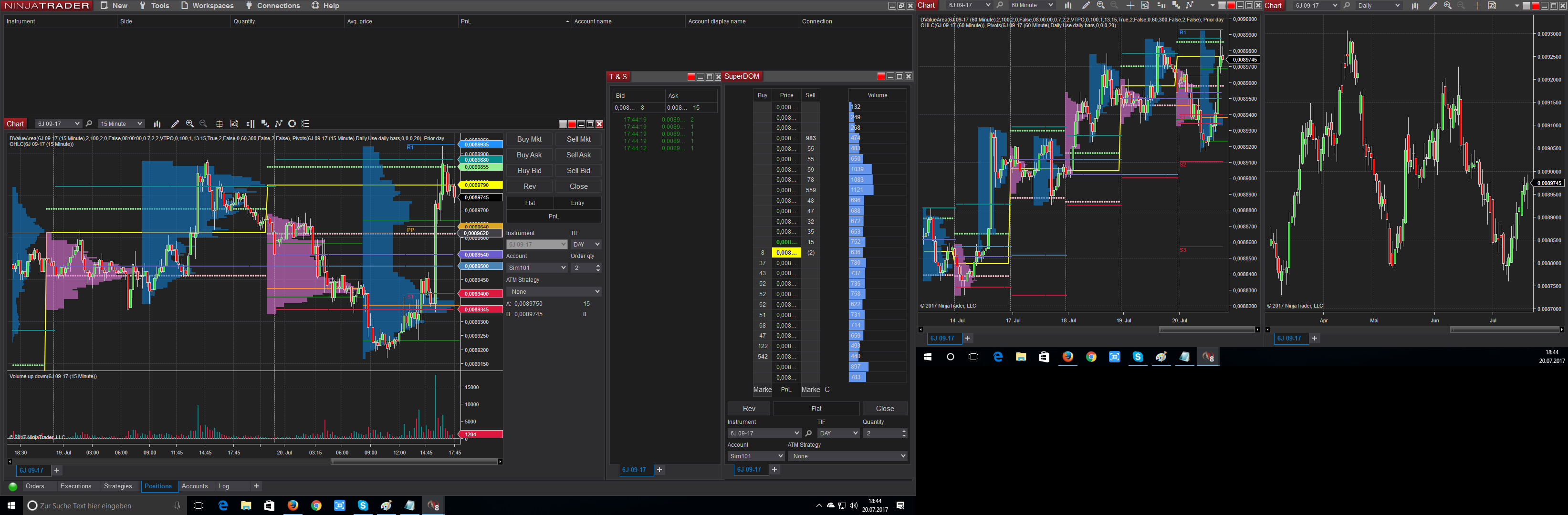Click the SuperDOM Close position button
Viewport: 1568px width, 515px height.
point(884,409)
